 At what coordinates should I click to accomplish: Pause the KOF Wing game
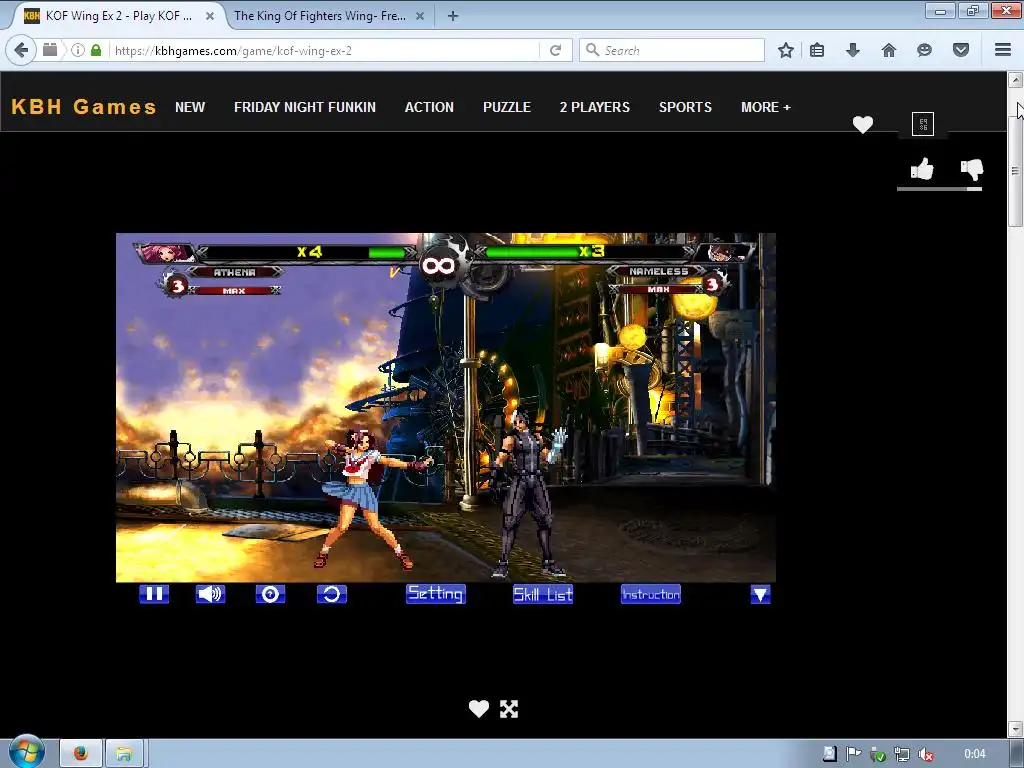(154, 594)
